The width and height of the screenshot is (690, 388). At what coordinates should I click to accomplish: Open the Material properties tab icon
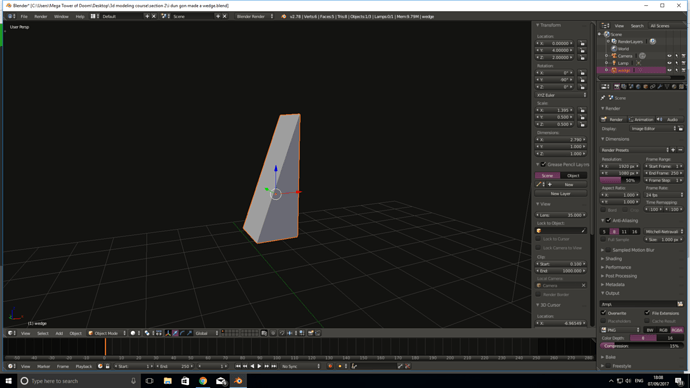tap(674, 87)
